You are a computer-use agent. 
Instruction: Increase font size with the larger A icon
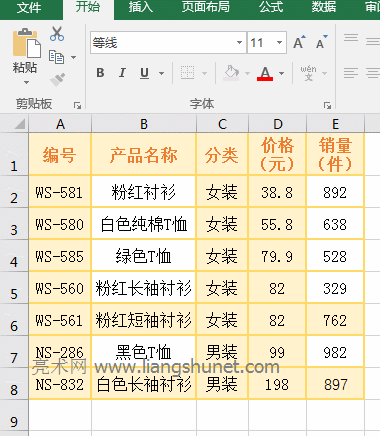click(299, 42)
